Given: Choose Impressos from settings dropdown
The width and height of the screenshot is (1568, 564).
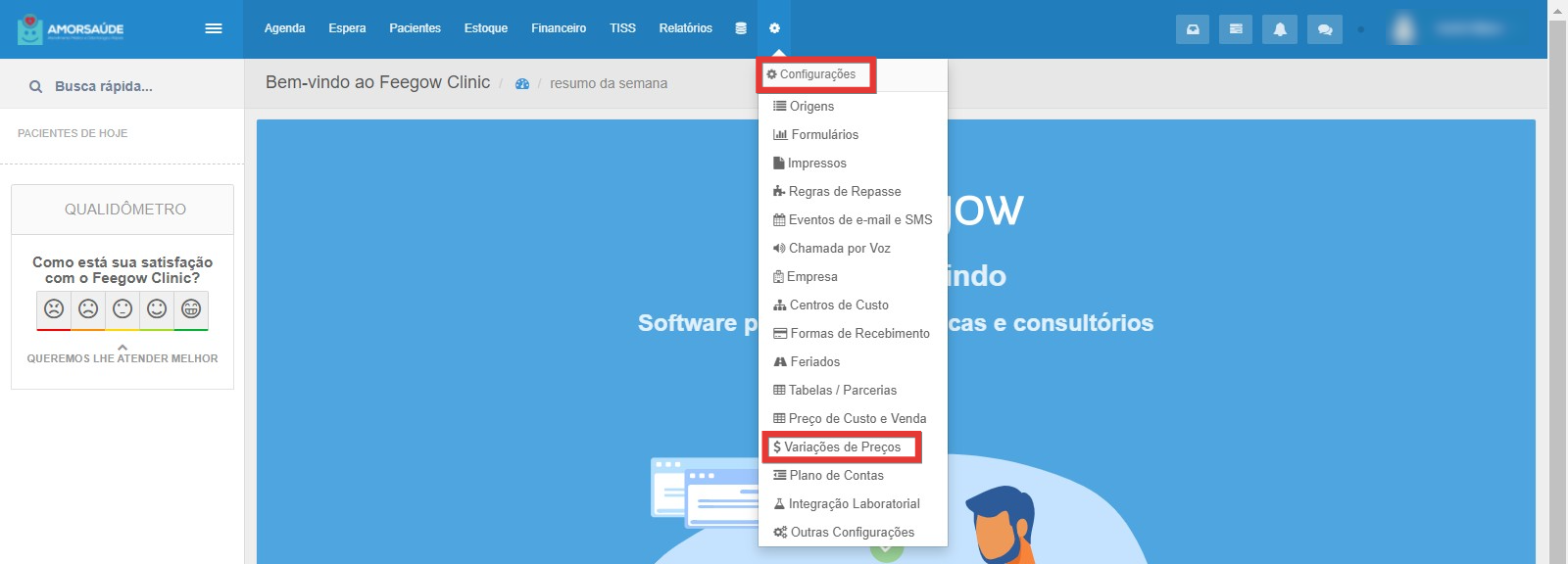Looking at the screenshot, I should coord(853,163).
